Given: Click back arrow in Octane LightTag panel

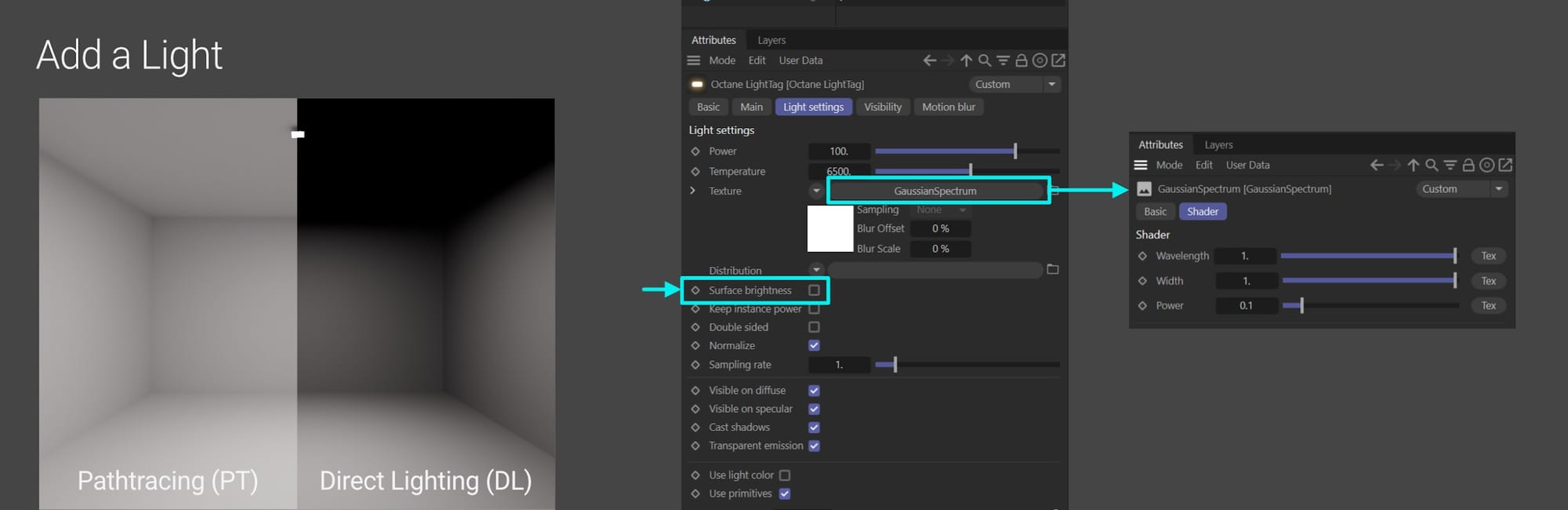Looking at the screenshot, I should tap(930, 60).
